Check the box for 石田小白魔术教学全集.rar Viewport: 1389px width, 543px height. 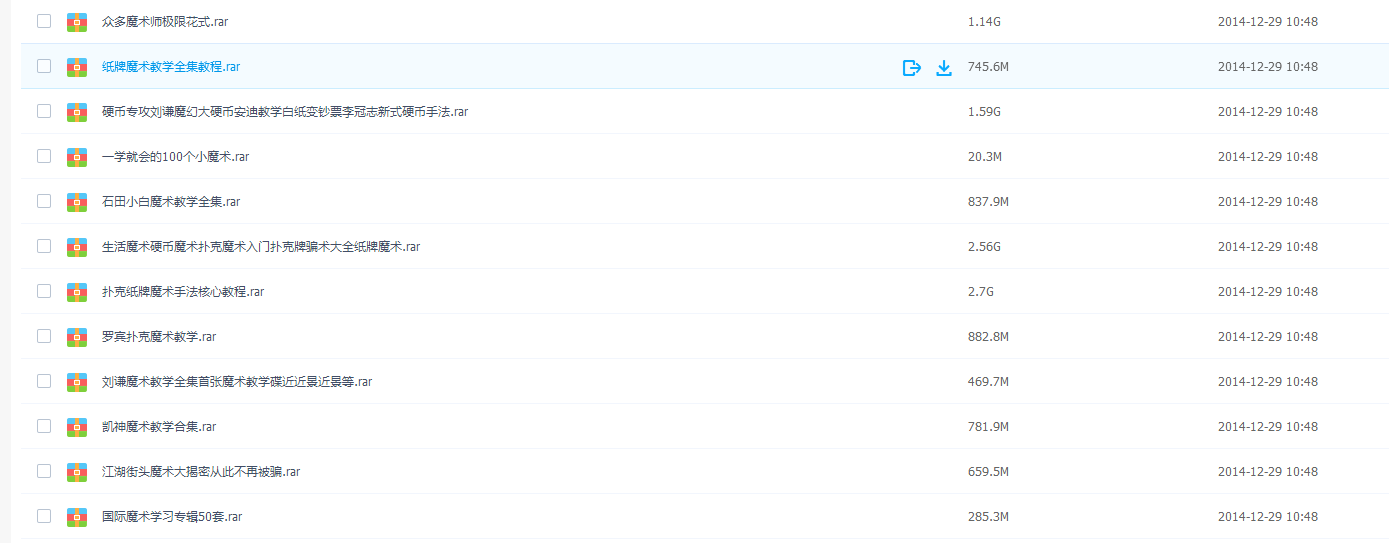click(44, 201)
